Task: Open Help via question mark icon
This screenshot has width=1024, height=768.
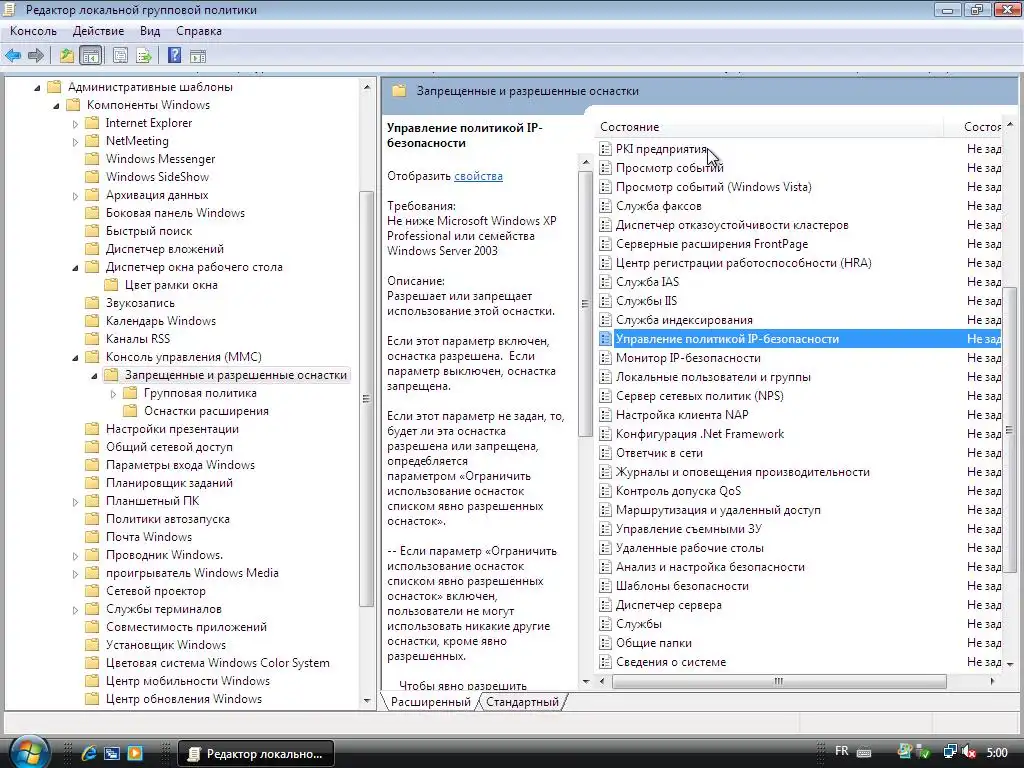Action: pos(174,56)
